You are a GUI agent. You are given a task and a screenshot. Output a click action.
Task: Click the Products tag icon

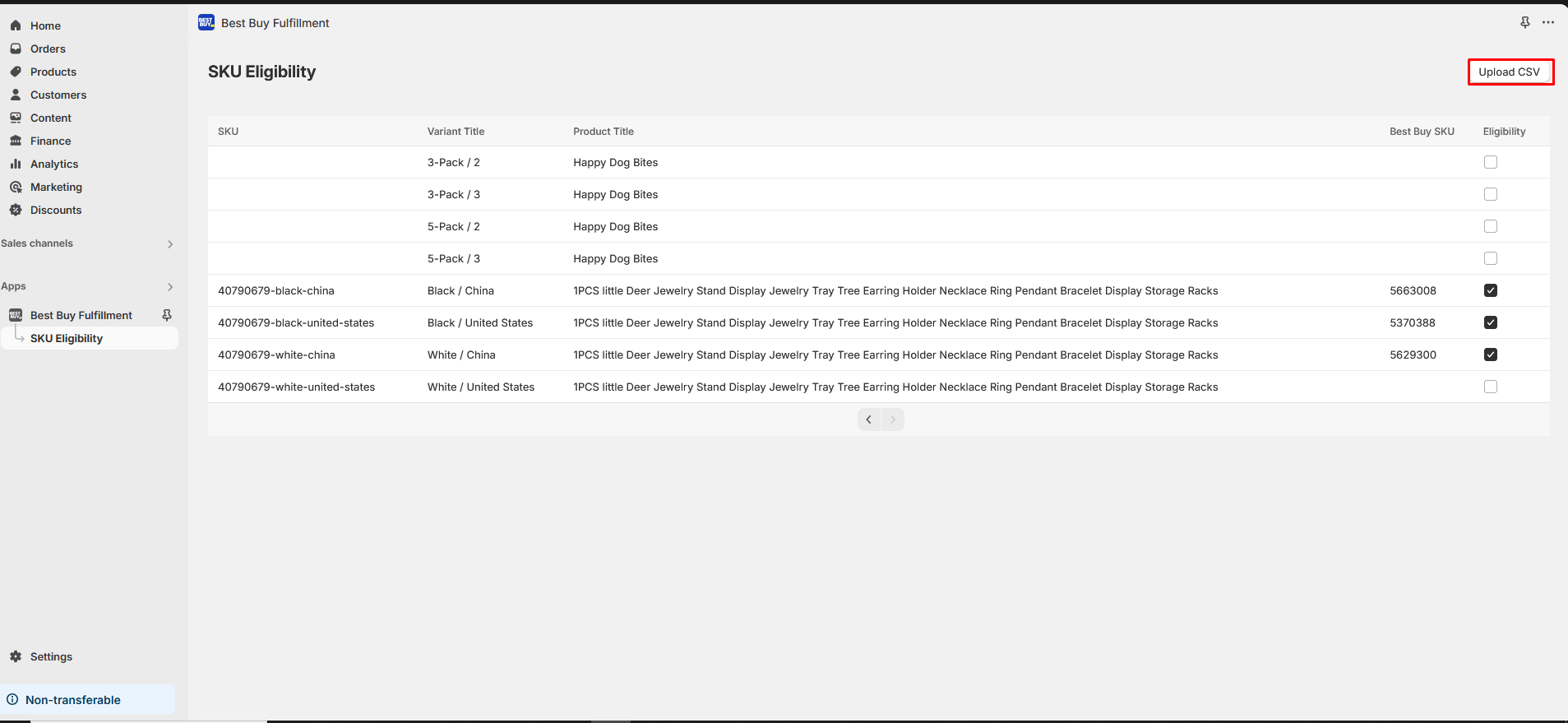click(x=16, y=72)
